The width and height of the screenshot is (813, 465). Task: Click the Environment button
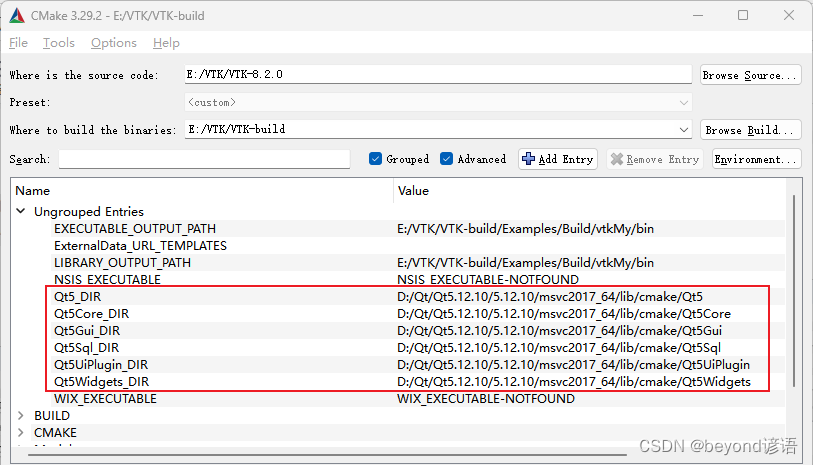(x=756, y=159)
